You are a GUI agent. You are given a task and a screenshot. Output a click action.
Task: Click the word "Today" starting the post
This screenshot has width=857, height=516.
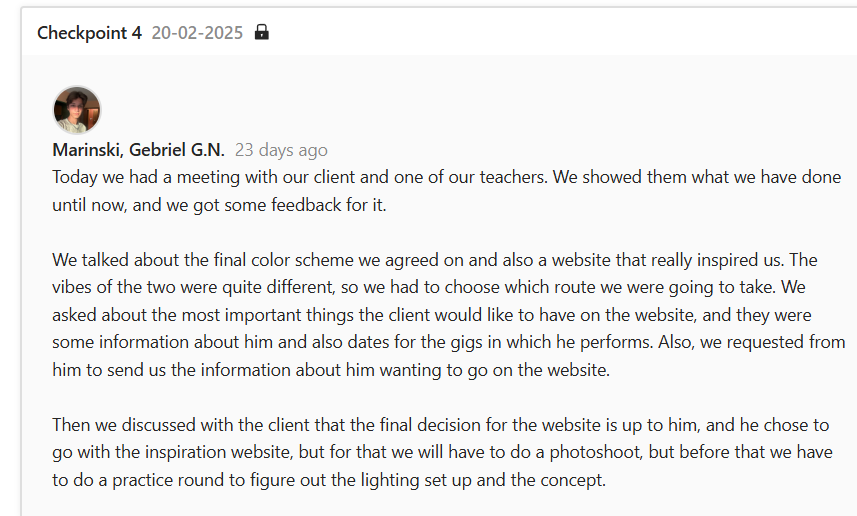point(74,177)
